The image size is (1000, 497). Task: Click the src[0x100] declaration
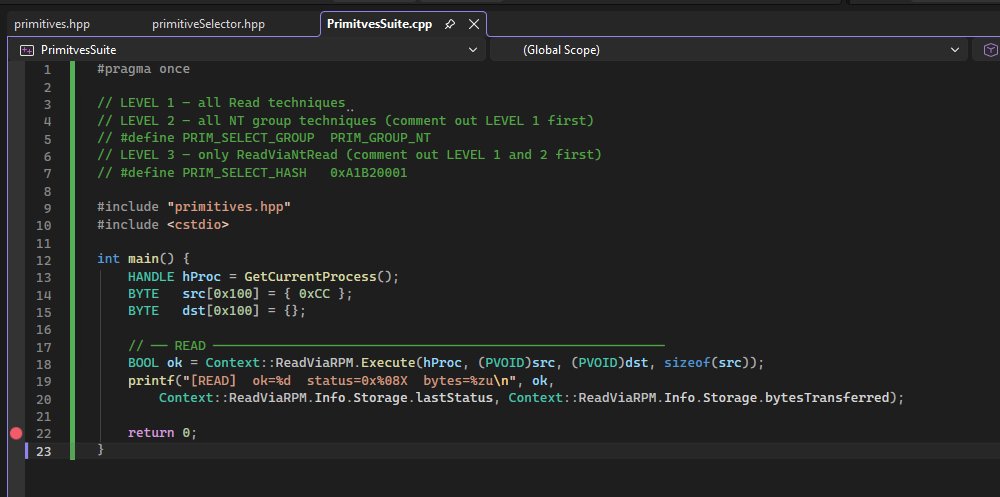pyautogui.click(x=221, y=294)
